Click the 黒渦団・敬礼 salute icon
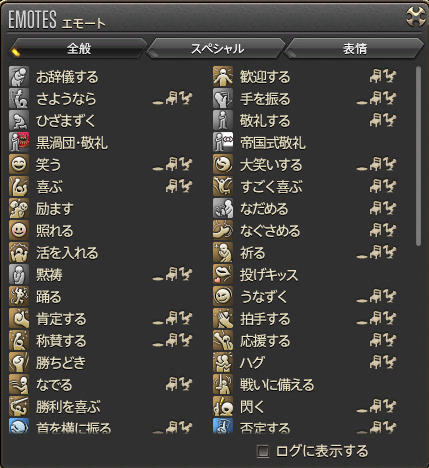429x468 pixels. click(x=19, y=142)
